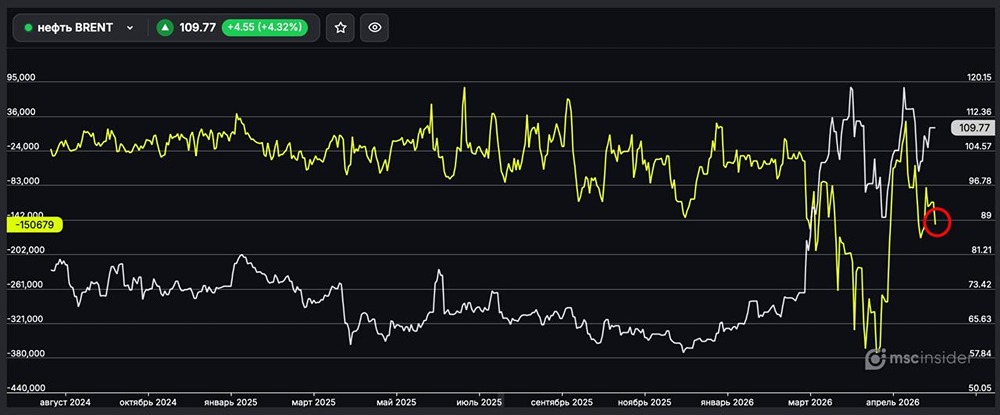1000x415 pixels.
Task: Click the 96.78 right axis value
Action: [979, 181]
